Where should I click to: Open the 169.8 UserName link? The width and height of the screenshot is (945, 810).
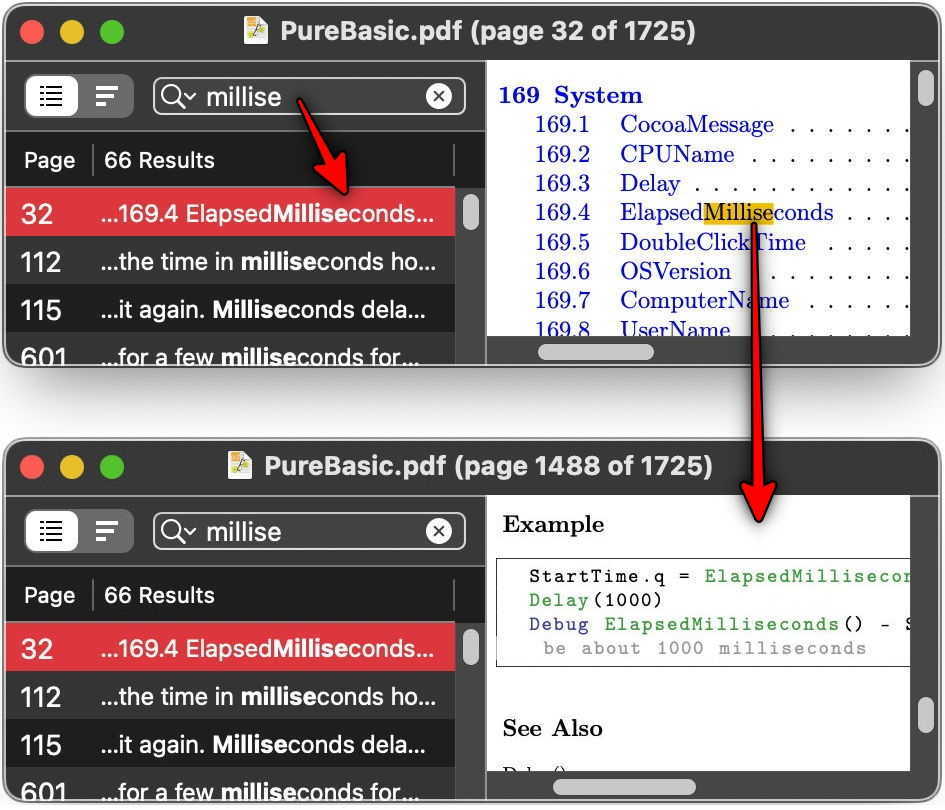[x=633, y=328]
